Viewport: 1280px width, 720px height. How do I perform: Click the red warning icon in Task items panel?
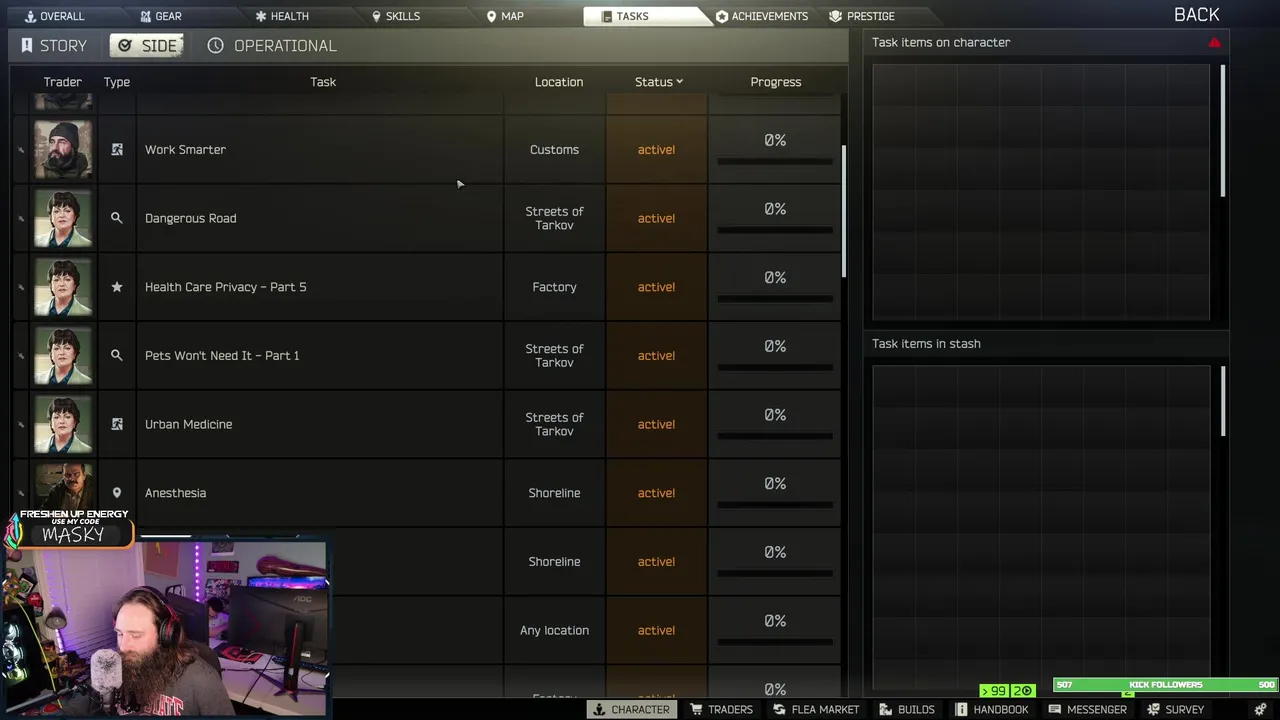coord(1214,43)
